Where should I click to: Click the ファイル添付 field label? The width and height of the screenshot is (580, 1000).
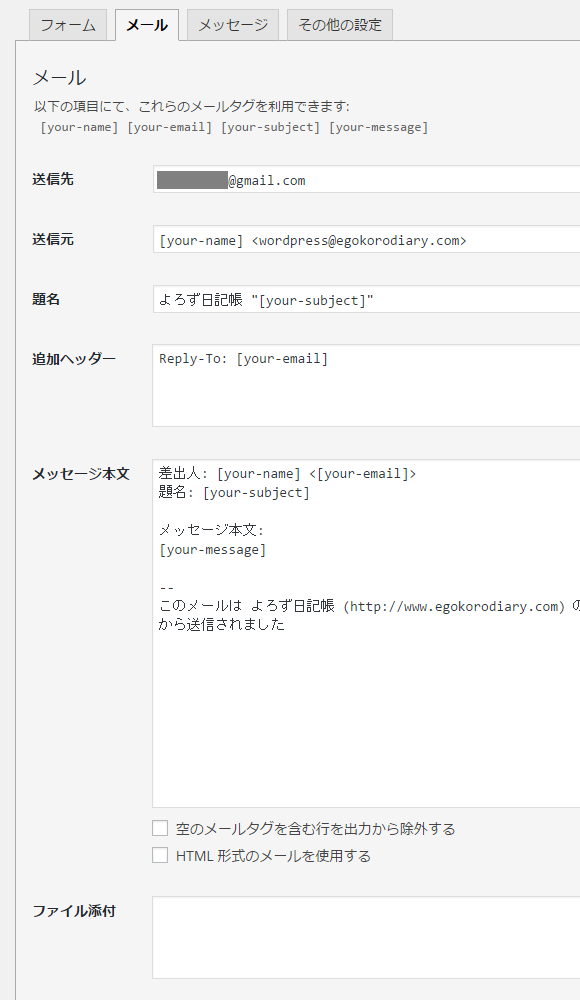[74, 911]
